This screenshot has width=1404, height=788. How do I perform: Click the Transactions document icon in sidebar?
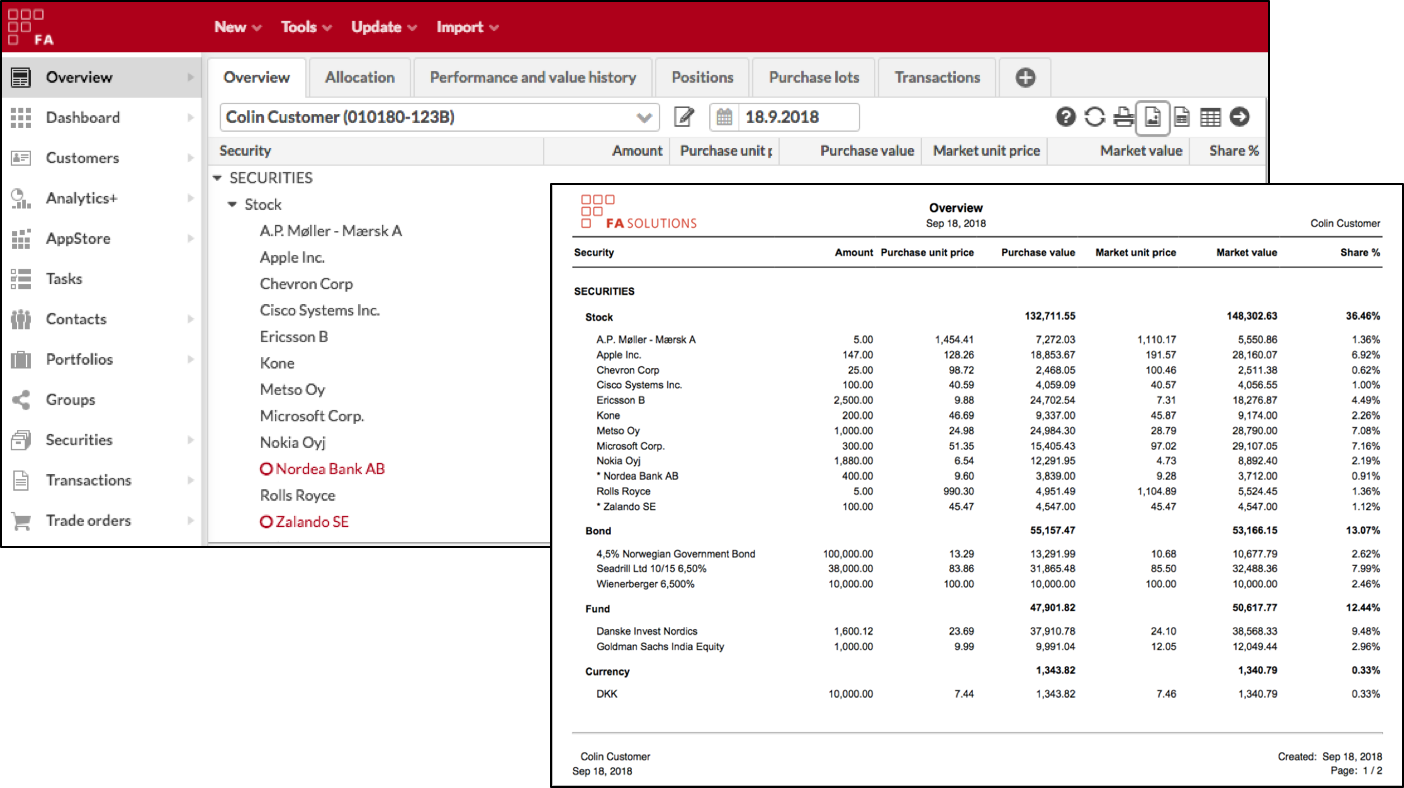click(x=21, y=480)
